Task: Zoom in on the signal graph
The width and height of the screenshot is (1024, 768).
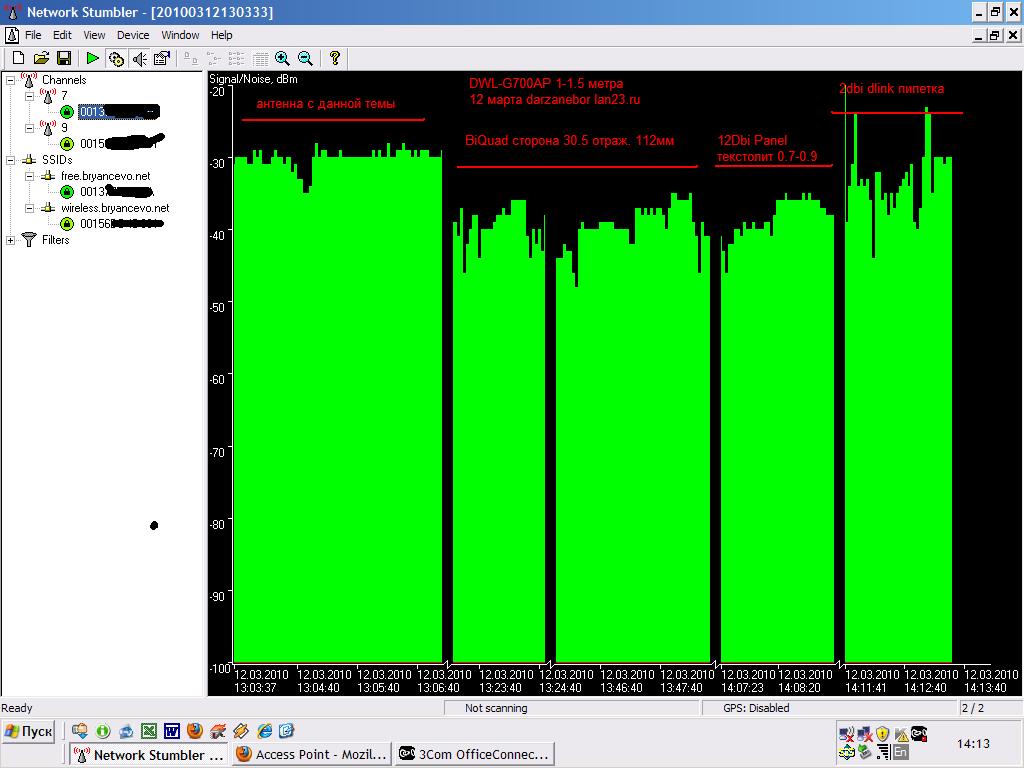Action: pyautogui.click(x=283, y=59)
